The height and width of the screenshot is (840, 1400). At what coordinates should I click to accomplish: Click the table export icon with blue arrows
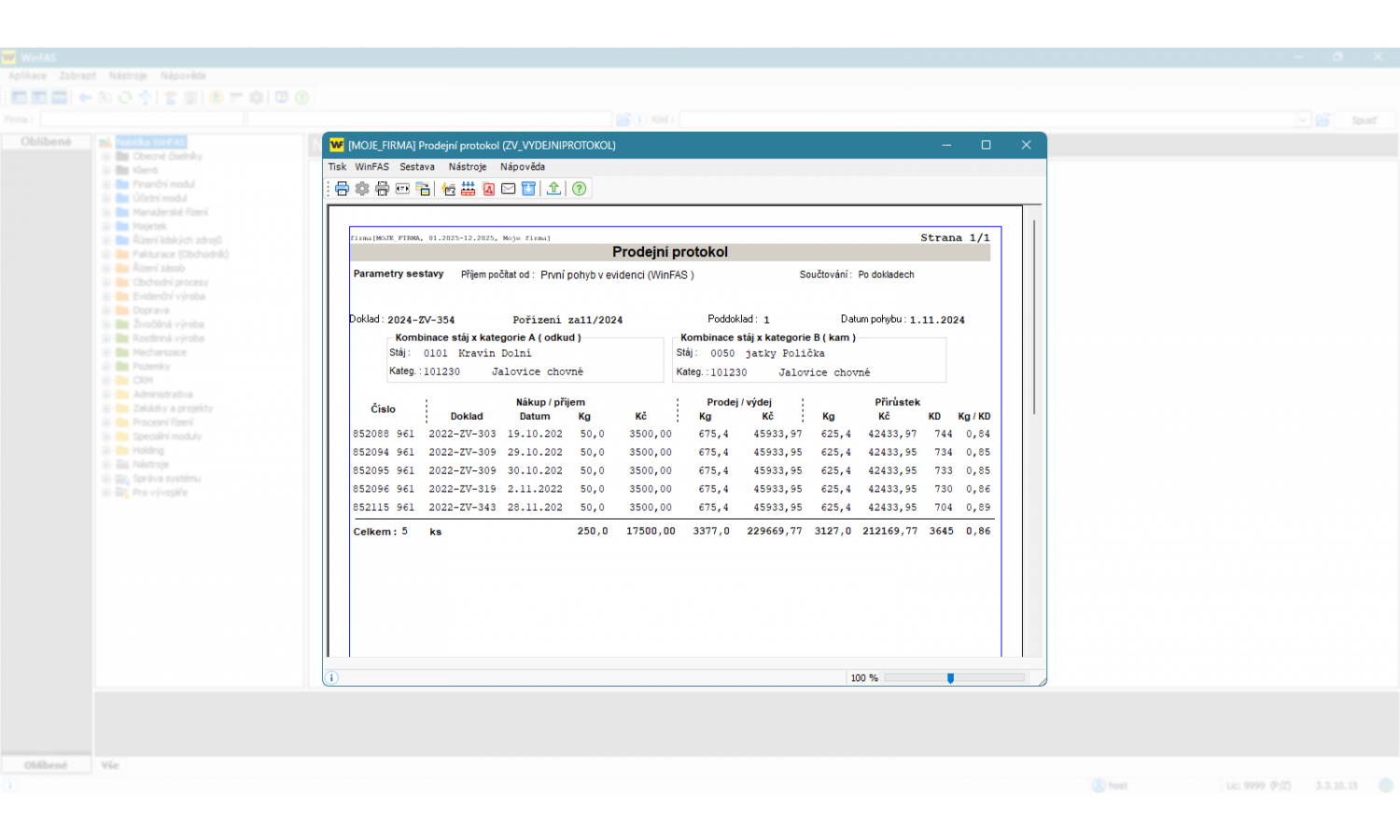pos(468,189)
